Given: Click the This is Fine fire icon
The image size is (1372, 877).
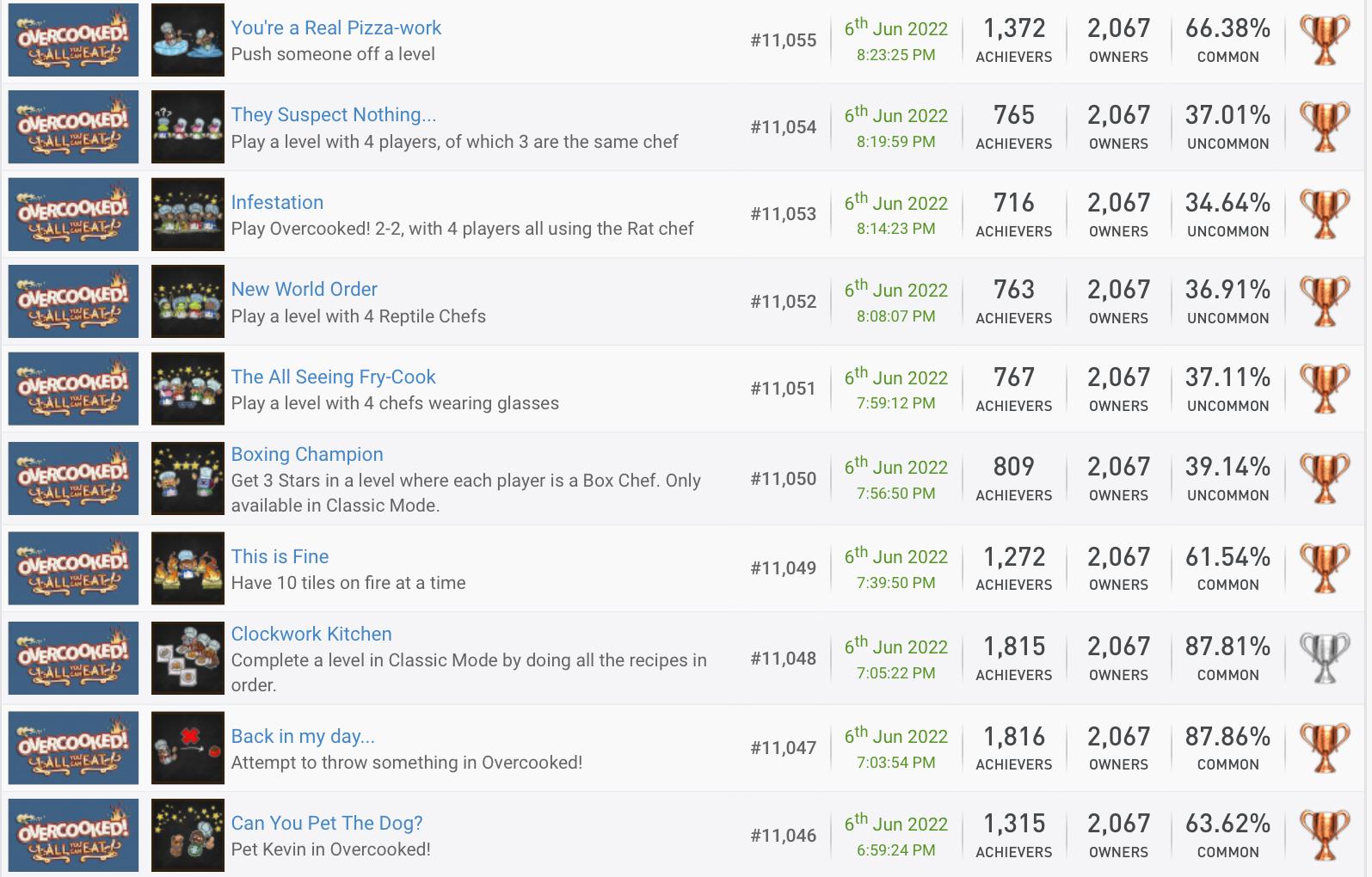Looking at the screenshot, I should [188, 568].
